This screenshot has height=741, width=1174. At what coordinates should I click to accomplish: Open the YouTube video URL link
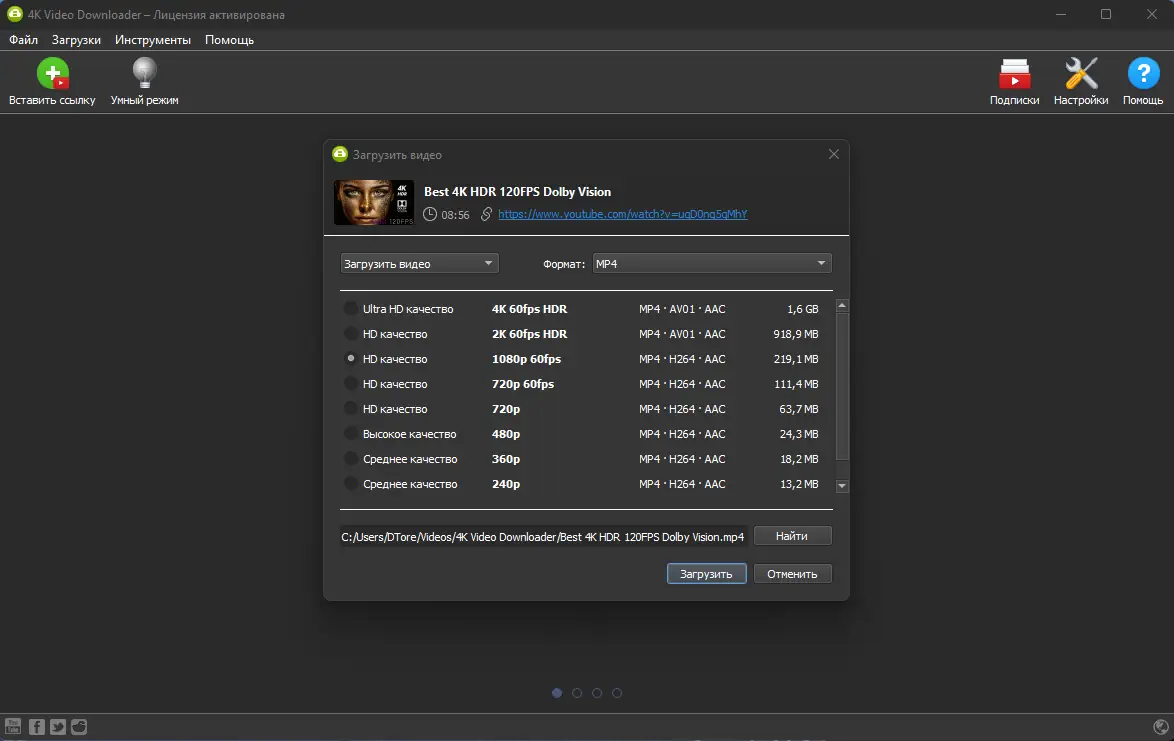click(623, 214)
